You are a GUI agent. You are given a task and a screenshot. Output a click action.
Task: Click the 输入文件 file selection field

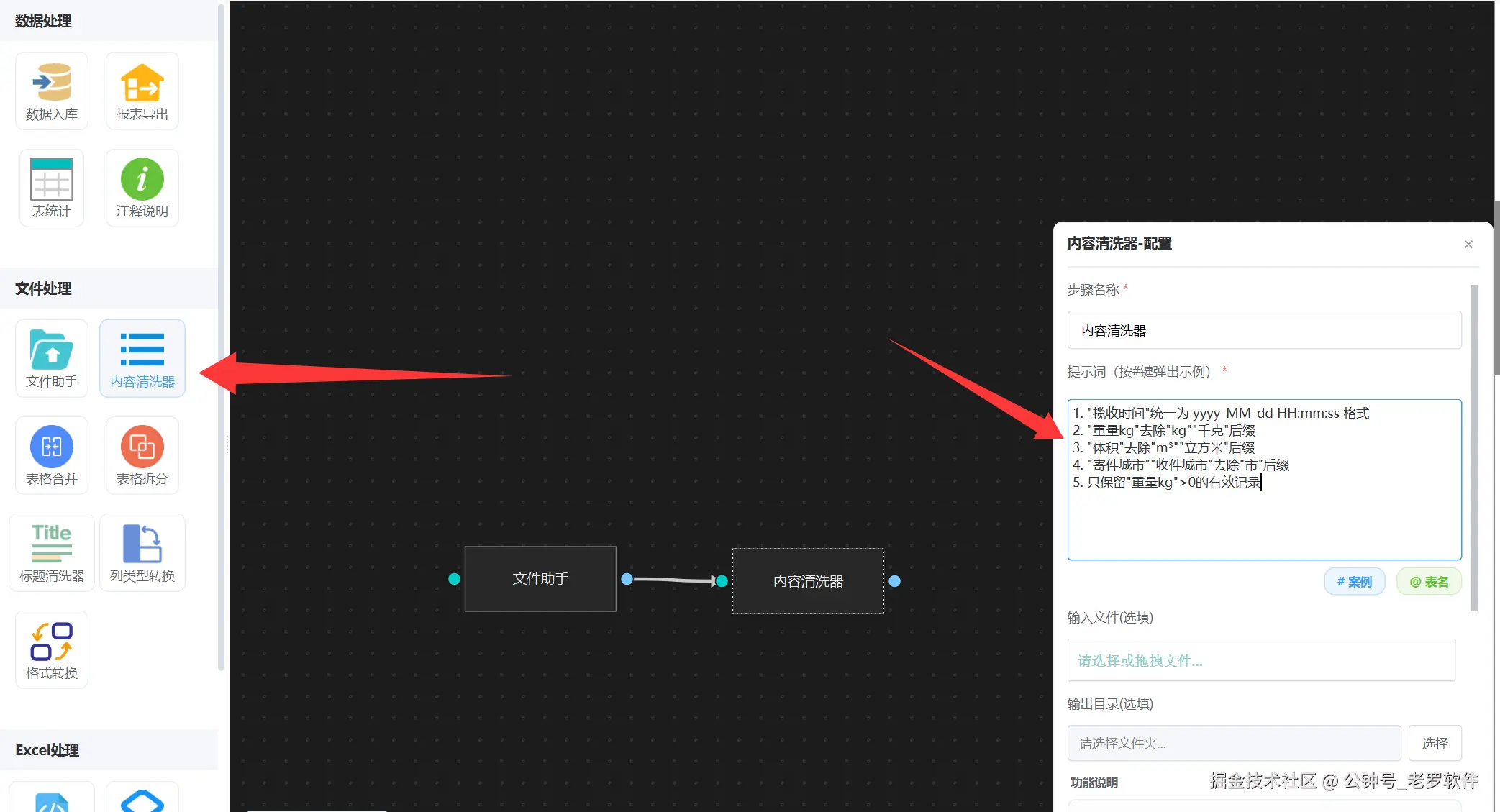[x=1261, y=660]
